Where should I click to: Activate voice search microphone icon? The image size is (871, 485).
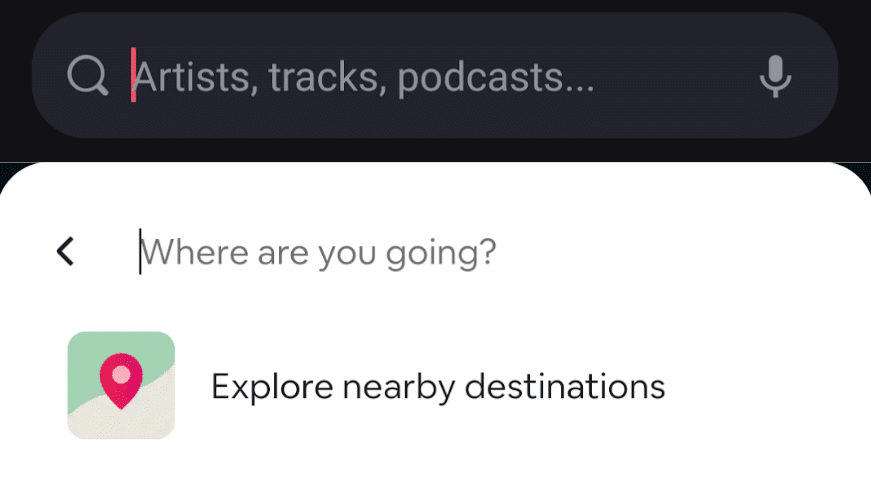coord(775,76)
